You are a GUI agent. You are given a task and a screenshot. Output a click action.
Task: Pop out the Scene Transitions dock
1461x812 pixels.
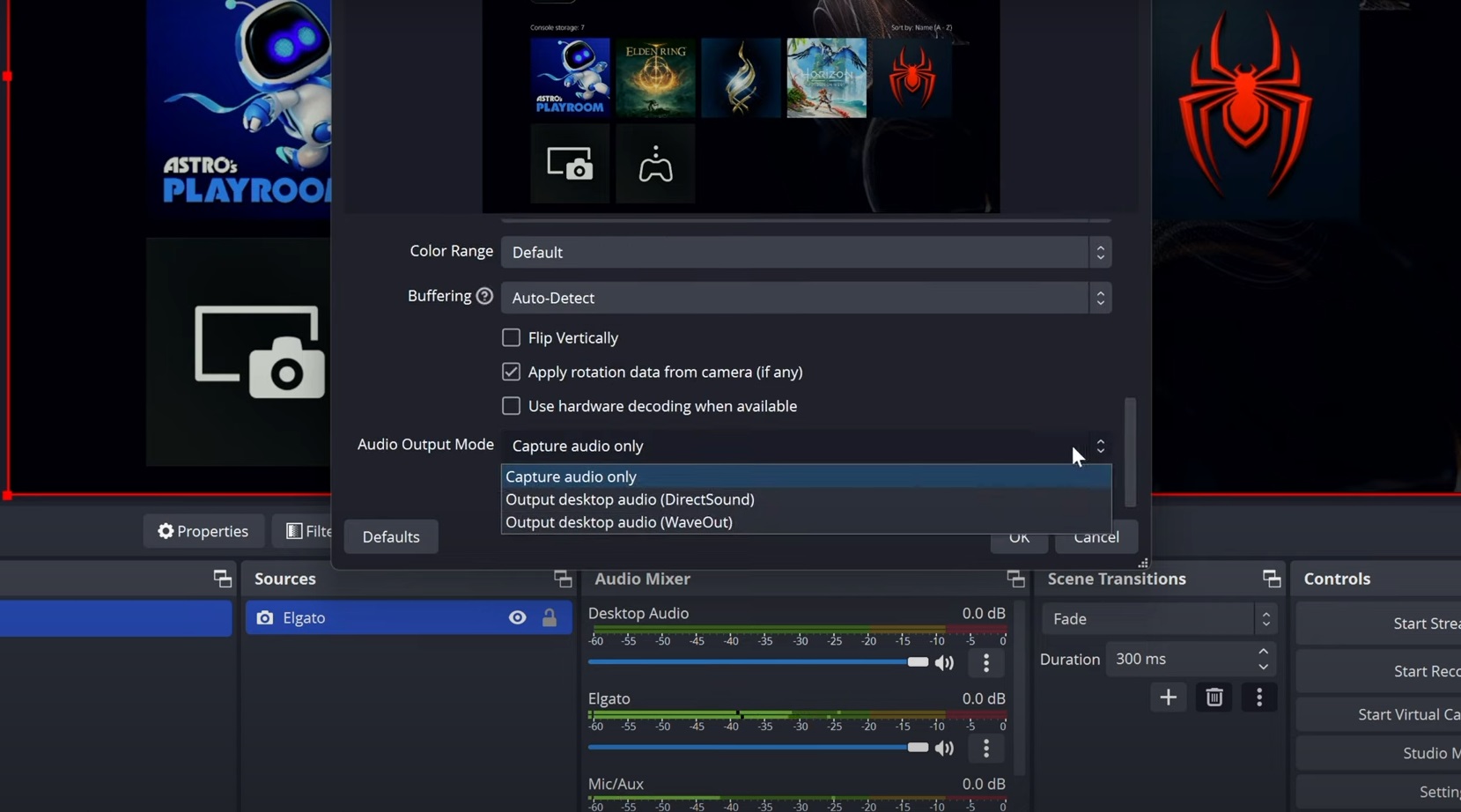[1272, 579]
